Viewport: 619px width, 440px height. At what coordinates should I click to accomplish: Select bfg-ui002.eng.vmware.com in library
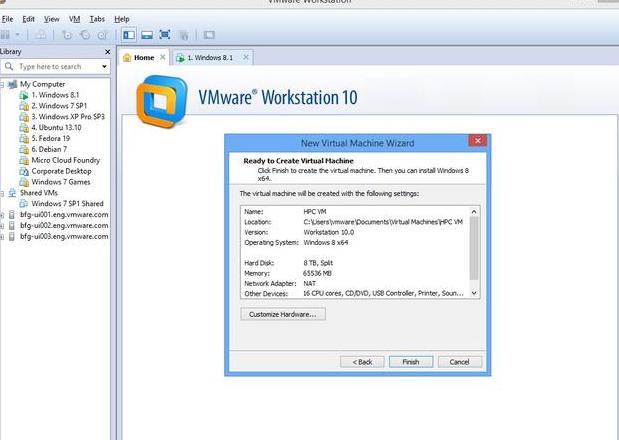pos(64,226)
